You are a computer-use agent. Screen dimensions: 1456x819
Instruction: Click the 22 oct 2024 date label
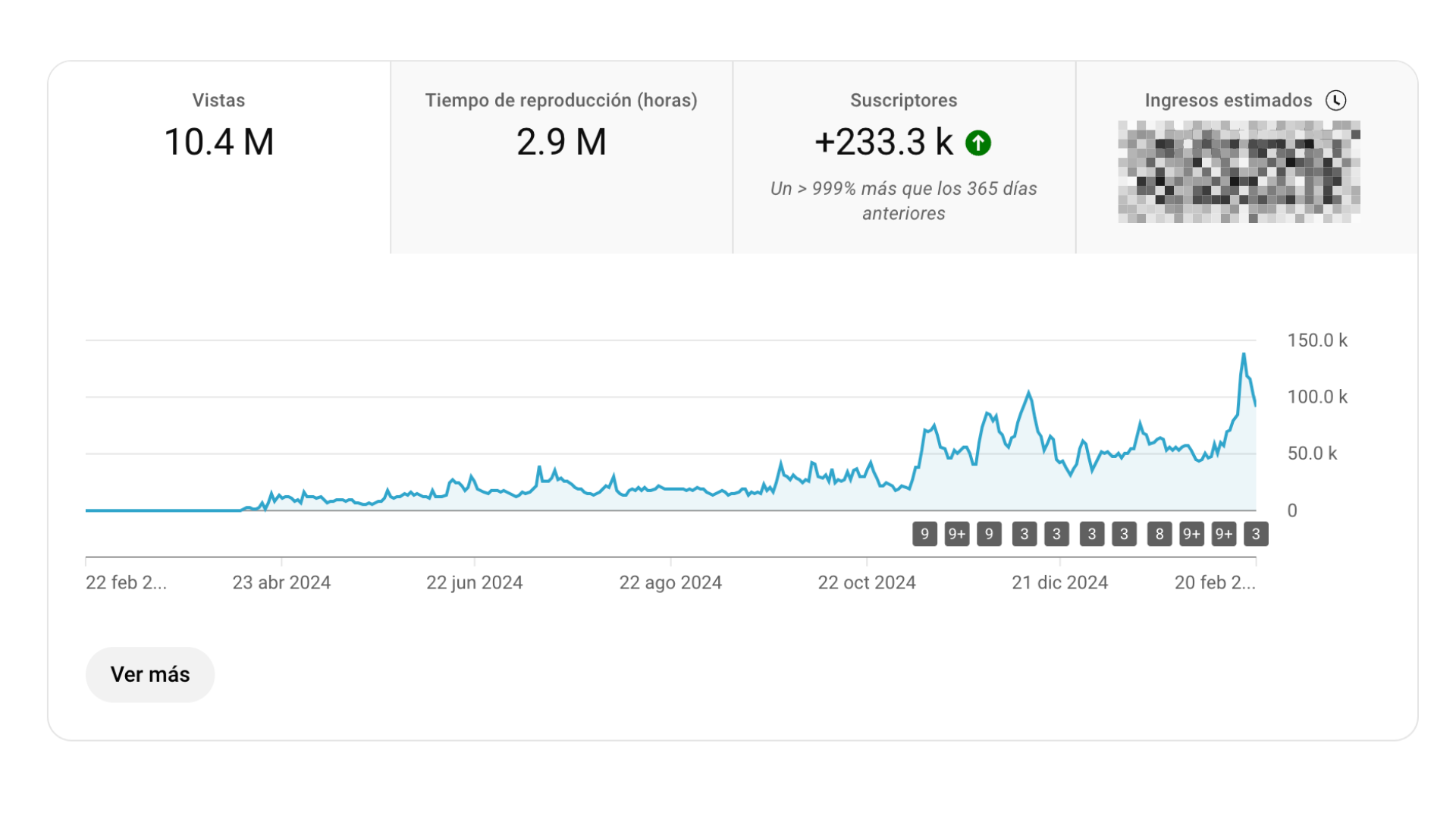(866, 582)
